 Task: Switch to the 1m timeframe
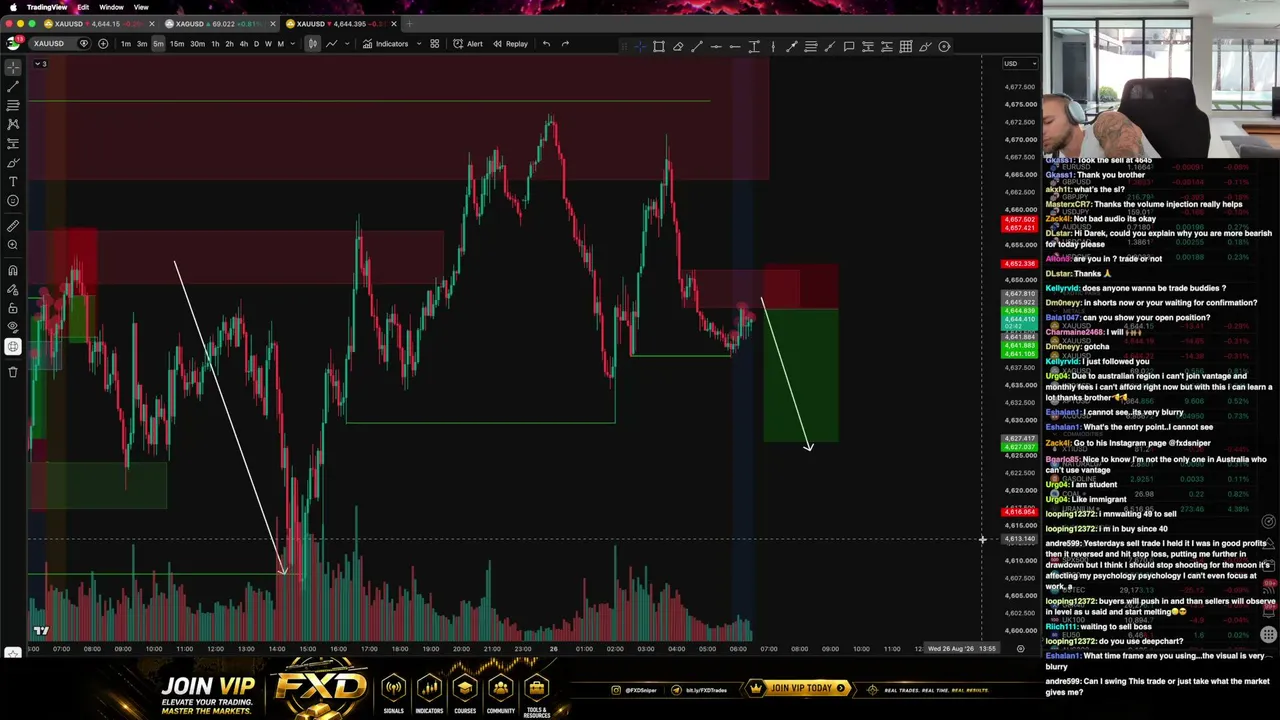click(x=126, y=44)
